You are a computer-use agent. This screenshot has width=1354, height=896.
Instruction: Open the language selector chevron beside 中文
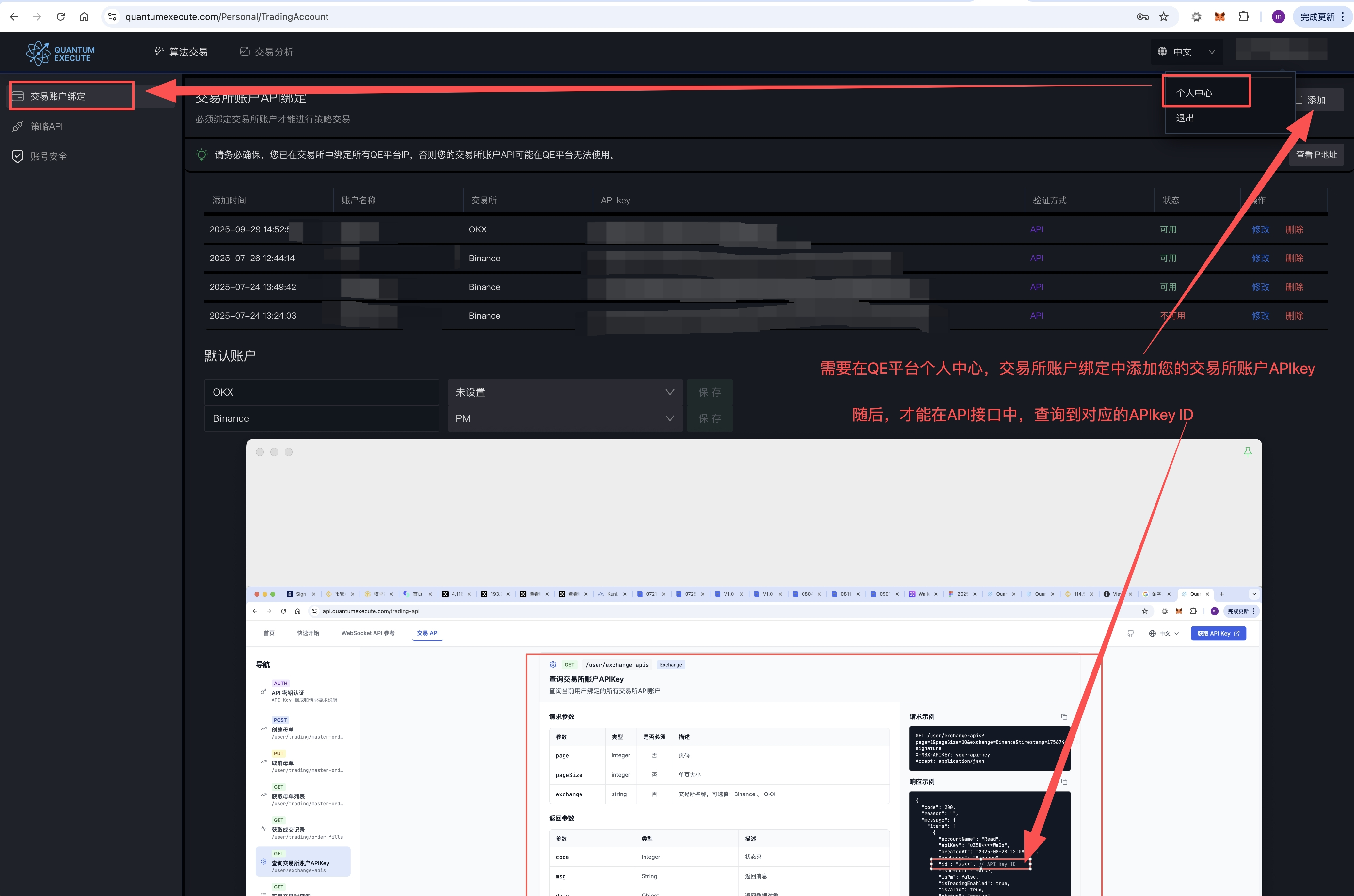pos(1212,52)
